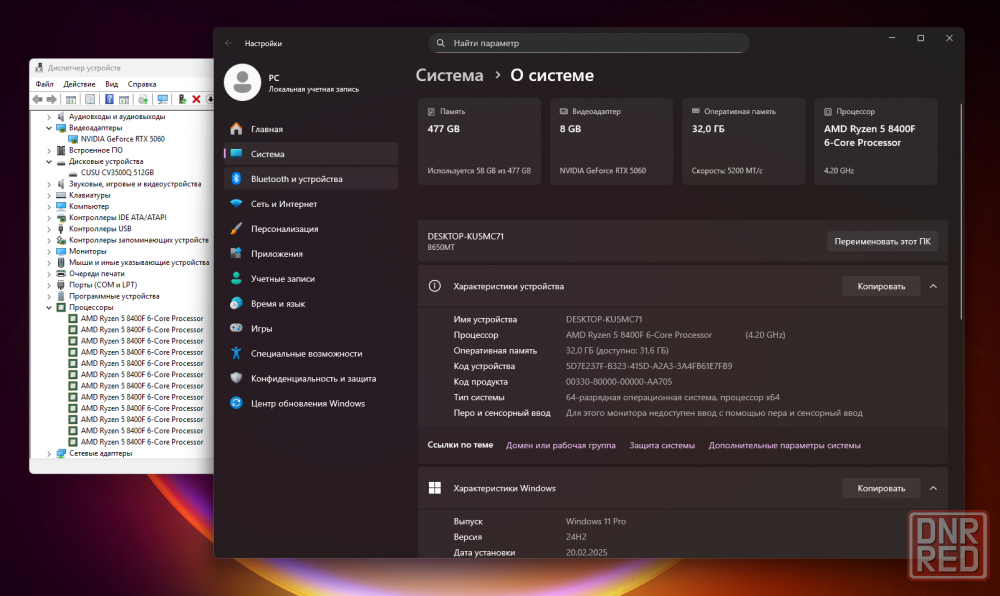Click the scan for hardware changes monitor icon
Image resolution: width=1000 pixels, height=596 pixels.
coord(162,99)
